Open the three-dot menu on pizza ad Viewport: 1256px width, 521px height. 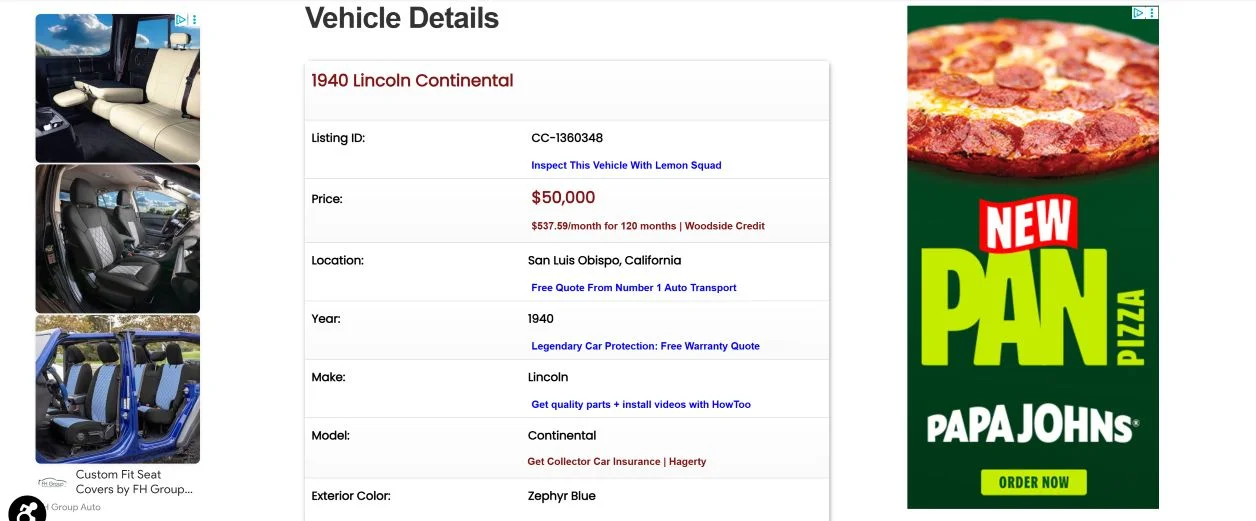tap(1152, 13)
